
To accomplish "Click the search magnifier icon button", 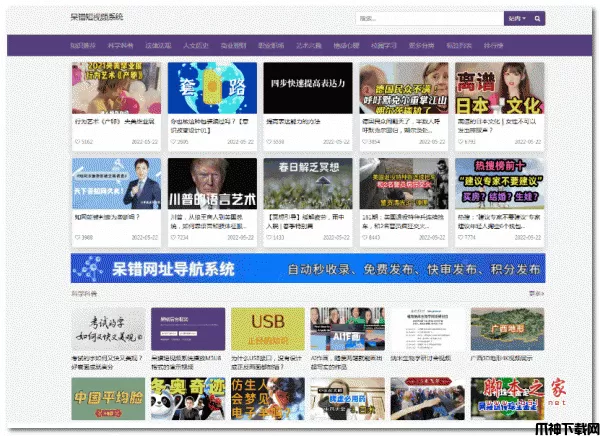I will (x=537, y=18).
